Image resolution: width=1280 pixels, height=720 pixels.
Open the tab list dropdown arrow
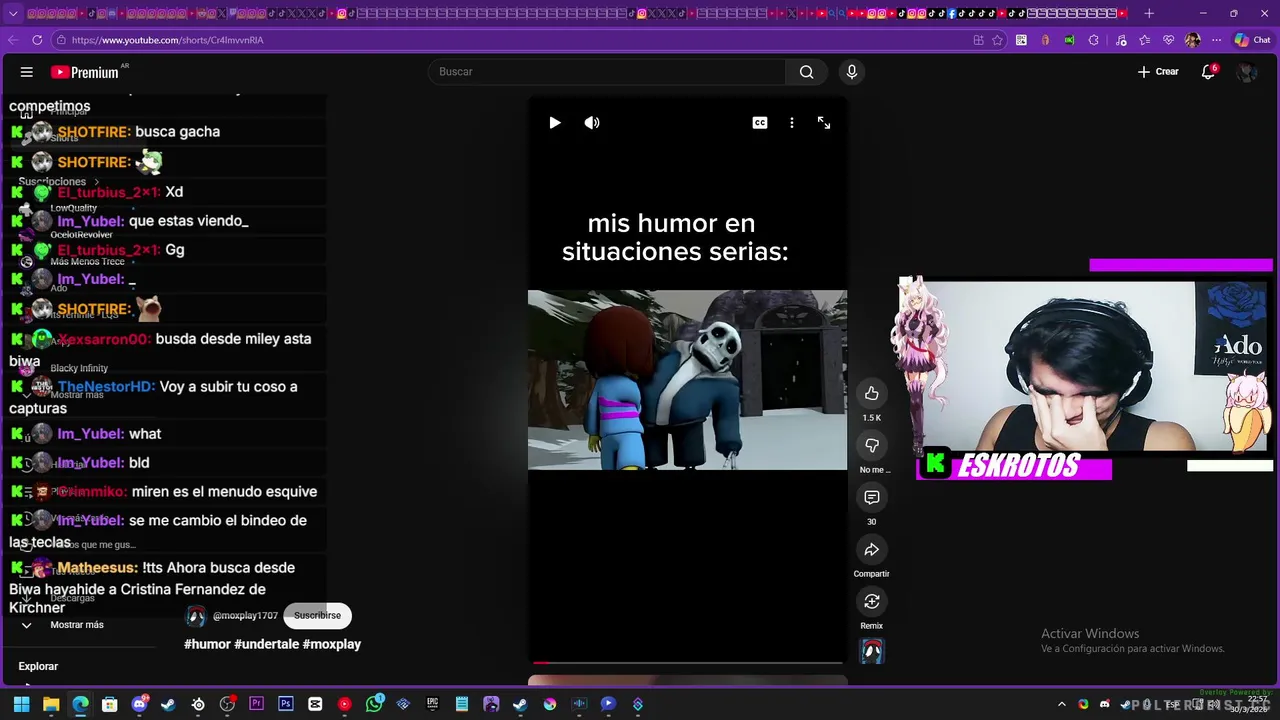click(x=13, y=13)
